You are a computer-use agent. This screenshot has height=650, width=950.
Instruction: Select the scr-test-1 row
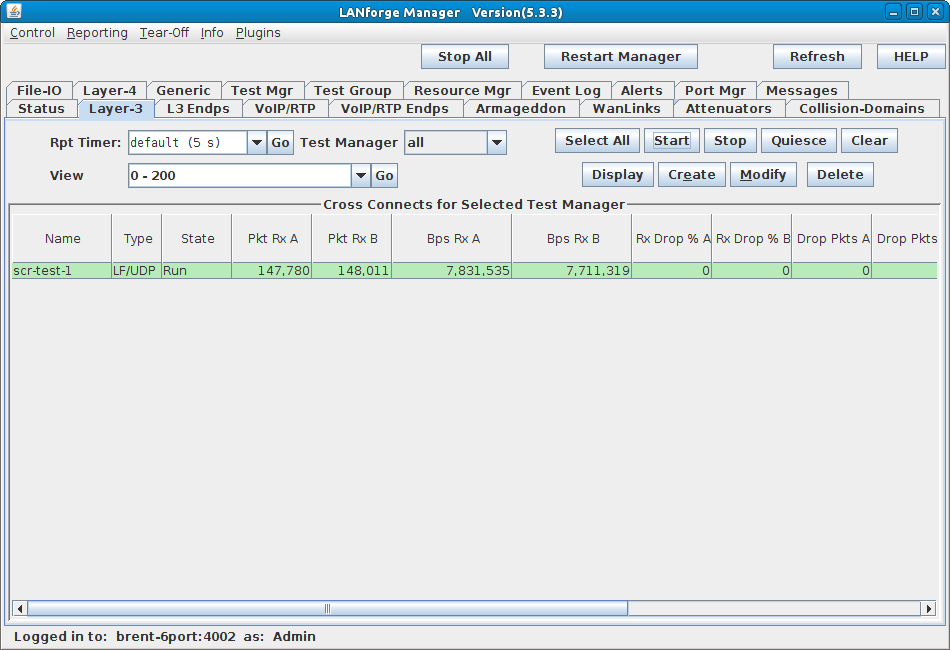pyautogui.click(x=474, y=271)
